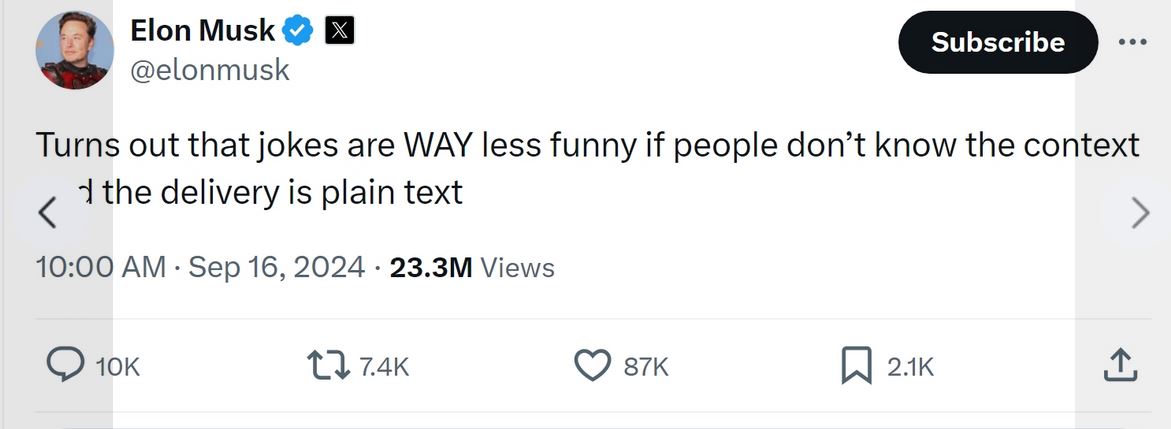Open the 10:00 AM · Sep 16, 2024 timestamp
1171x429 pixels.
[199, 268]
